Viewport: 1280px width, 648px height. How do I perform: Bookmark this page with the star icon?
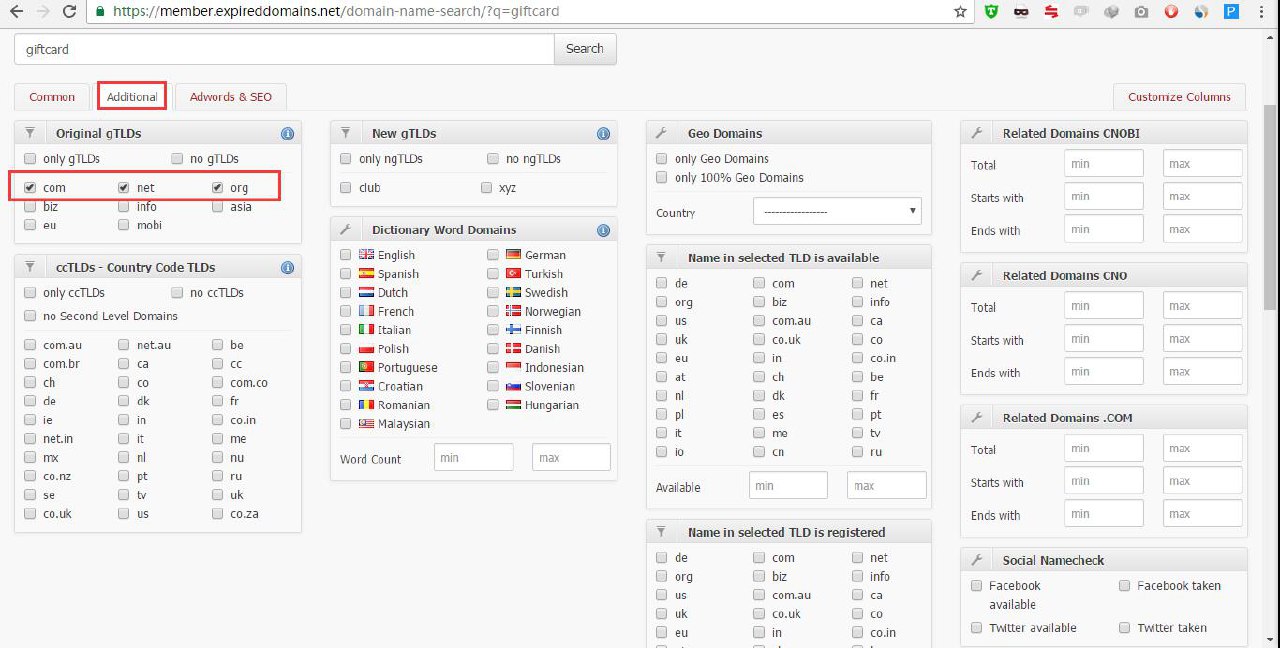pos(960,12)
